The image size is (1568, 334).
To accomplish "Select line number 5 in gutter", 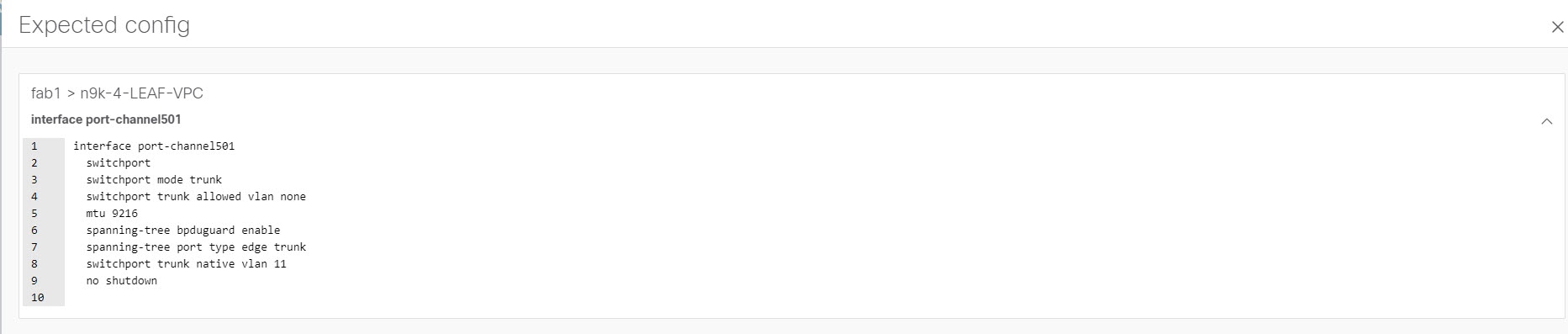I will pyautogui.click(x=34, y=214).
